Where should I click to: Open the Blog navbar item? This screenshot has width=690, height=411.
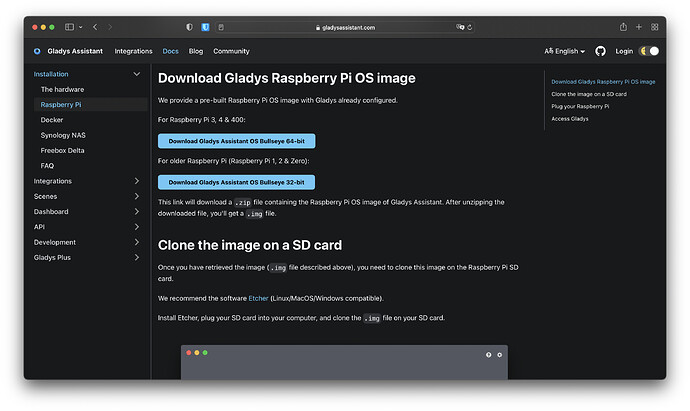point(196,51)
